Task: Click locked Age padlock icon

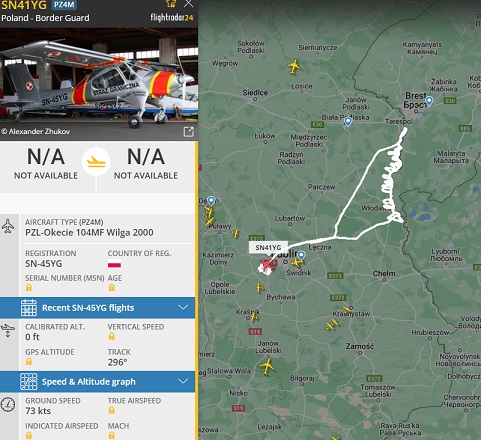Action: 111,288
